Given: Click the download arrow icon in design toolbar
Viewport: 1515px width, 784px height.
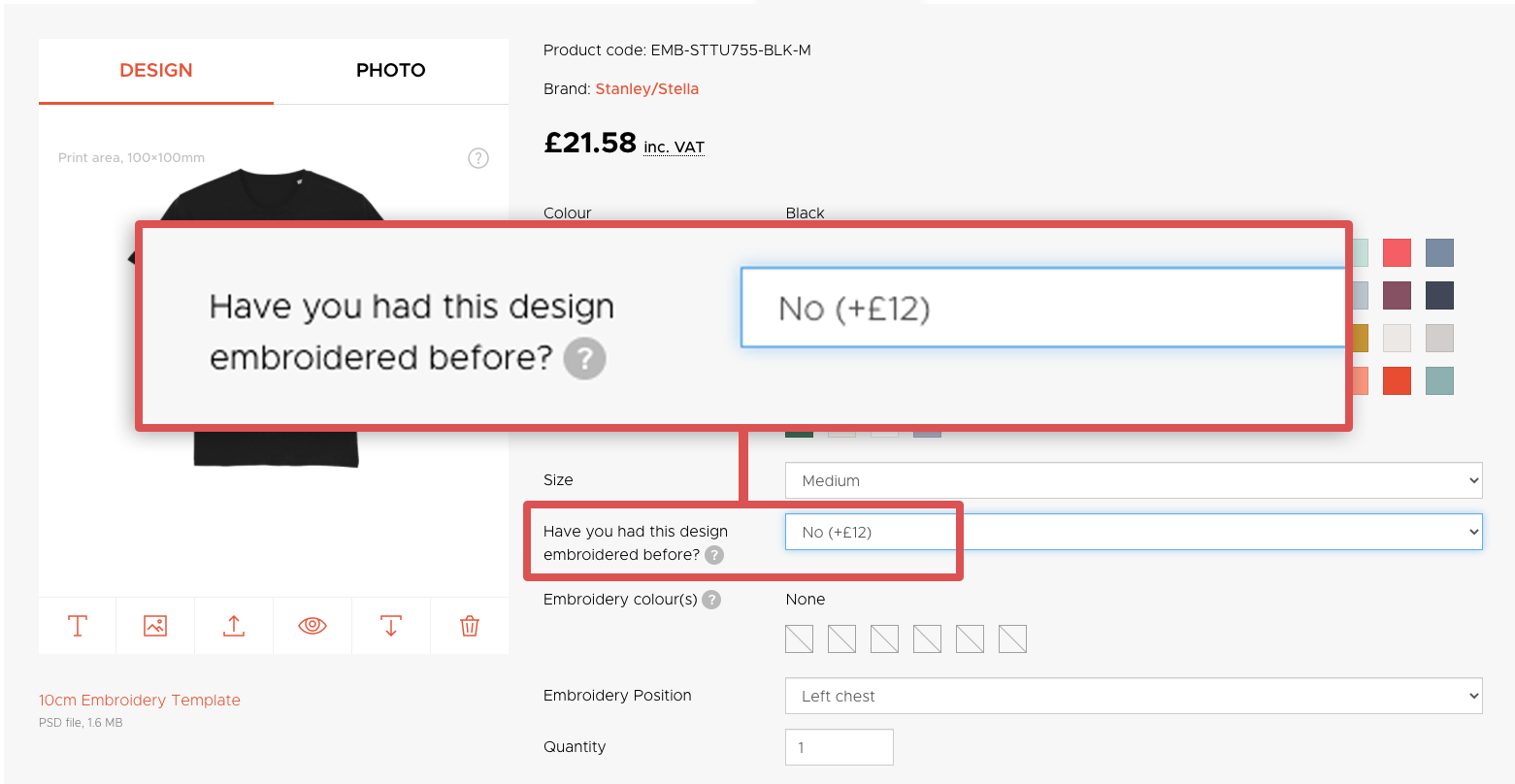Looking at the screenshot, I should pos(390,626).
